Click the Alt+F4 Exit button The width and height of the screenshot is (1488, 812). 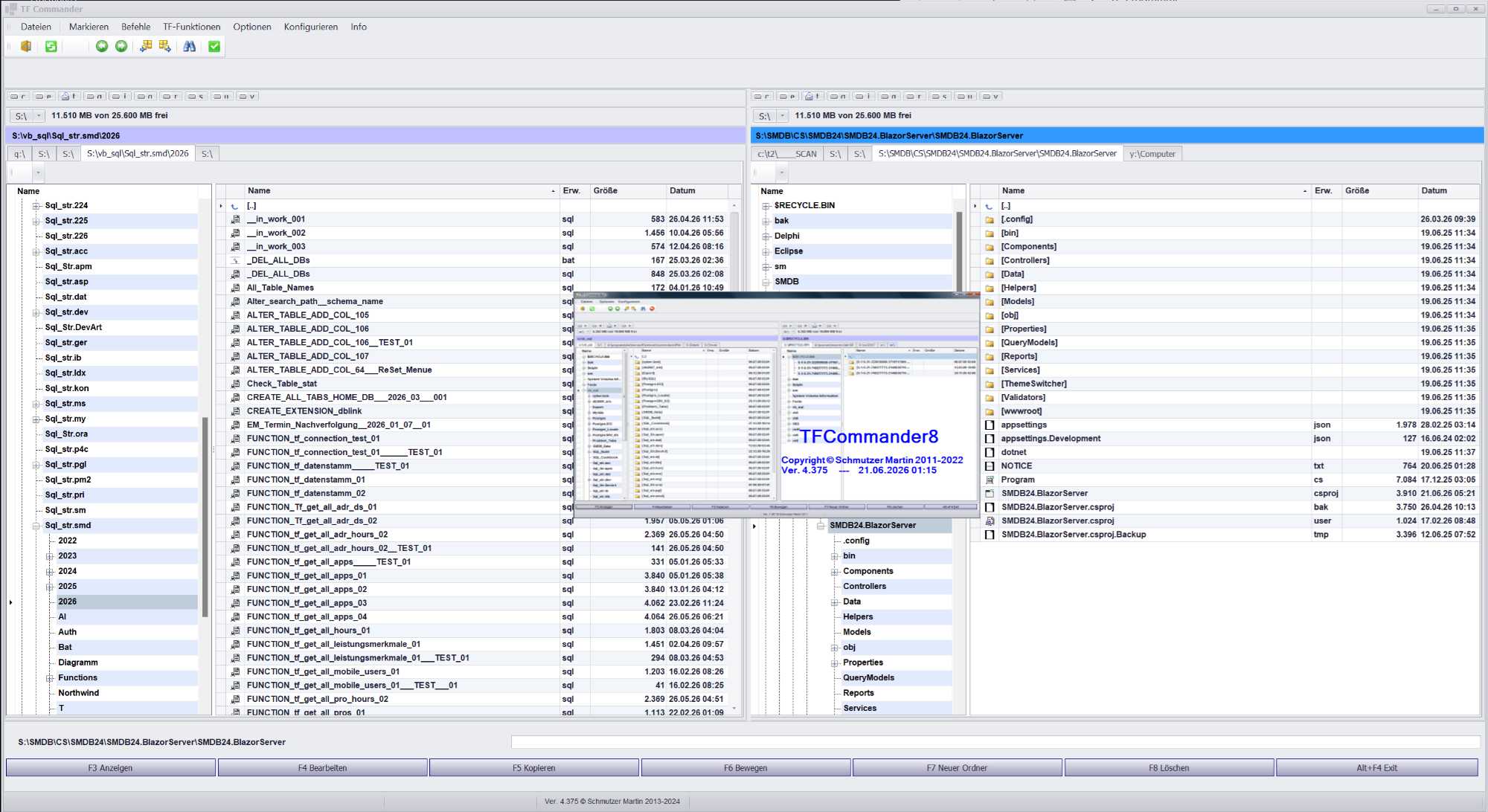point(1377,768)
